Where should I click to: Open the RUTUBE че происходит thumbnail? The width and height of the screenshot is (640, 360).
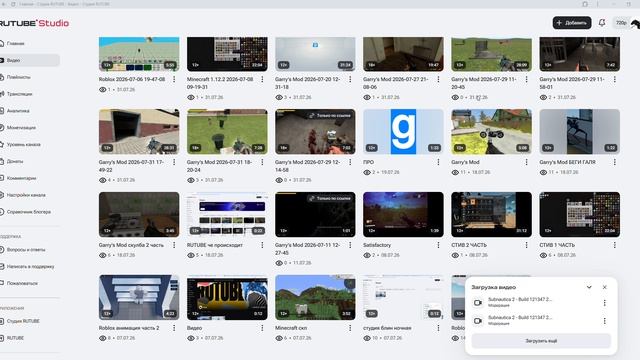227,214
